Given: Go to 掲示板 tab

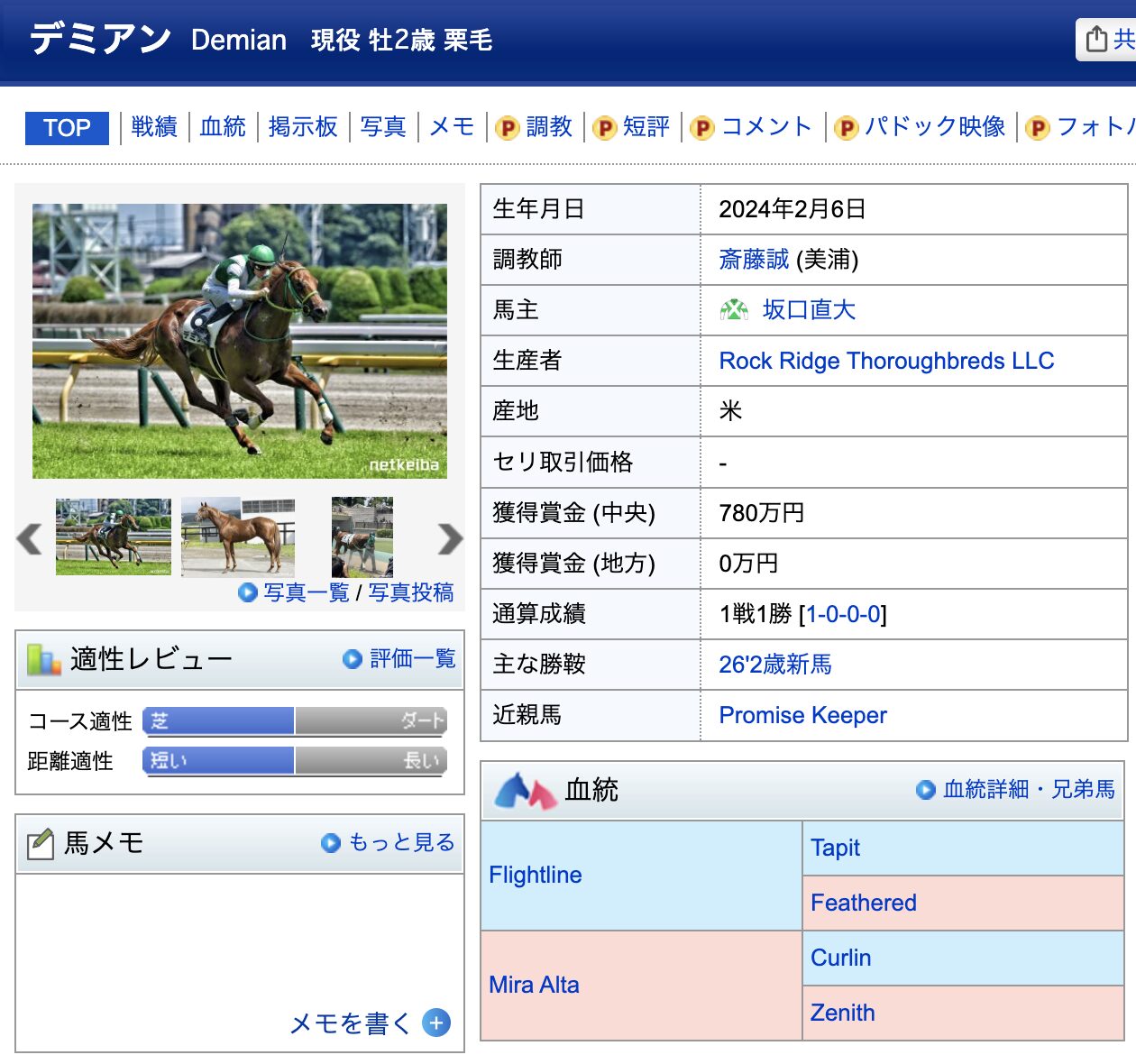Looking at the screenshot, I should coord(303,126).
